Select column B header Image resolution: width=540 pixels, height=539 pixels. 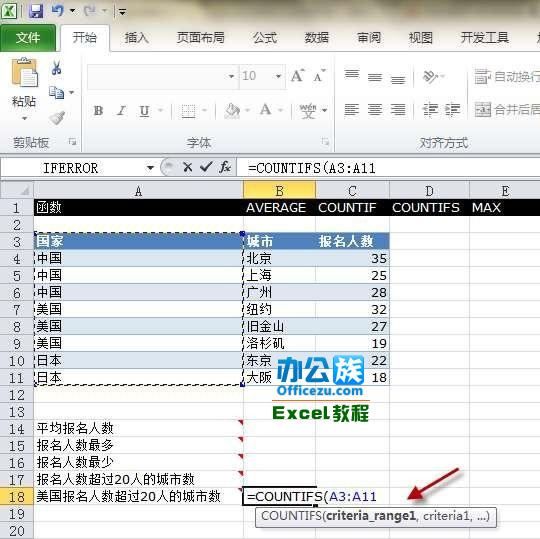279,190
